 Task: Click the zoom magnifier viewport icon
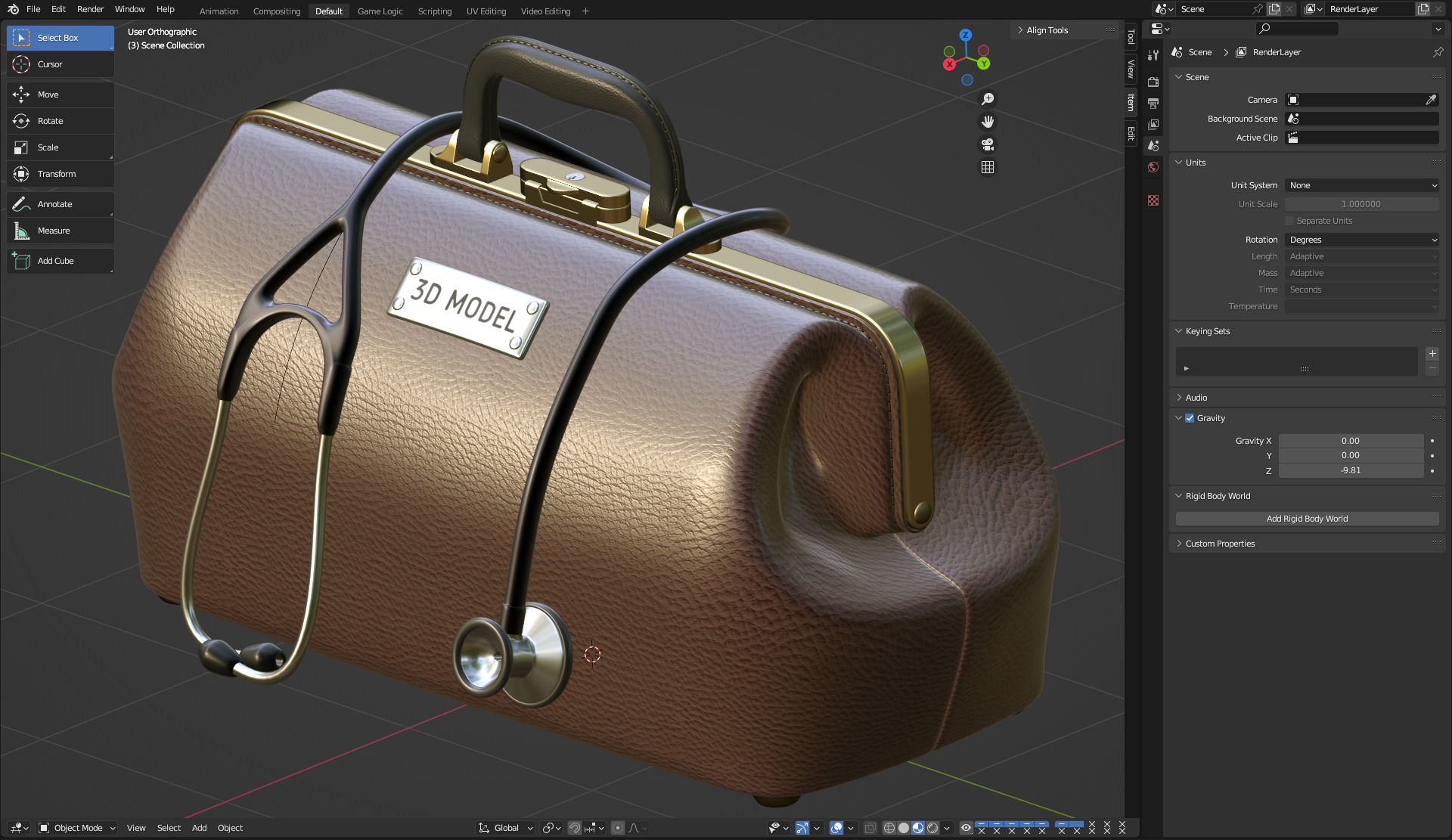click(x=988, y=99)
